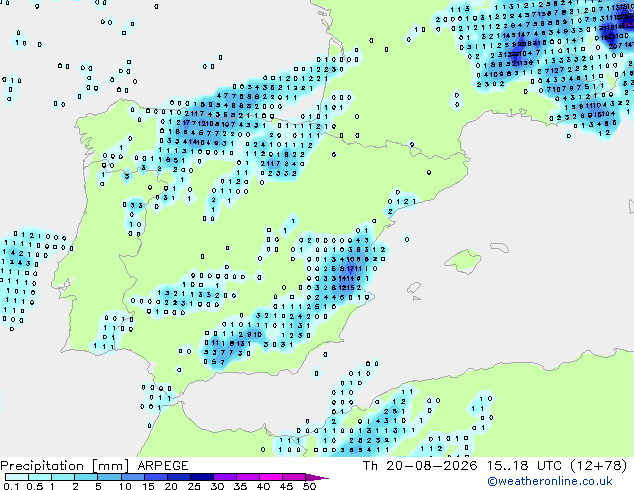634x490 pixels.
Task: Pick the 15–20 mm legend color swatch
Action: (155, 477)
